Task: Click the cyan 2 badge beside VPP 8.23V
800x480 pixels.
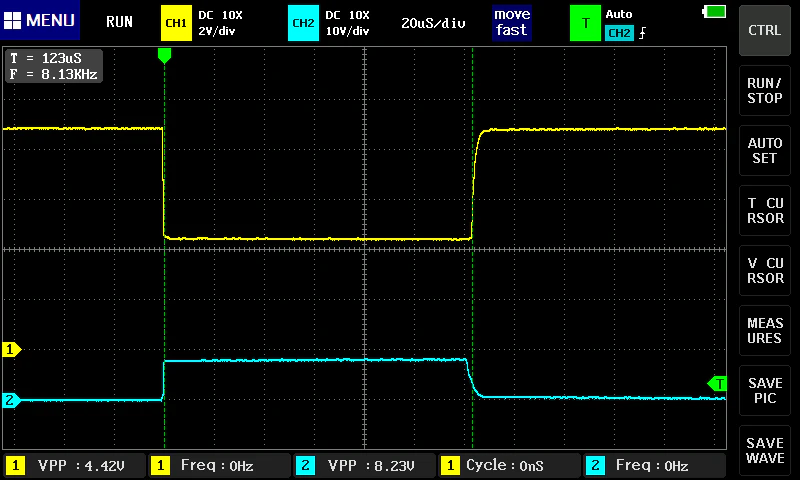Action: click(x=305, y=466)
